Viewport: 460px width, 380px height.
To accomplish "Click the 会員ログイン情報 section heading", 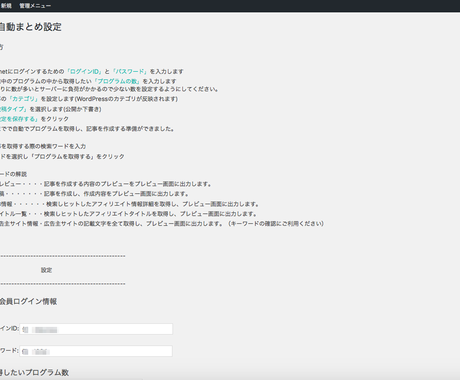I will click(x=28, y=301).
